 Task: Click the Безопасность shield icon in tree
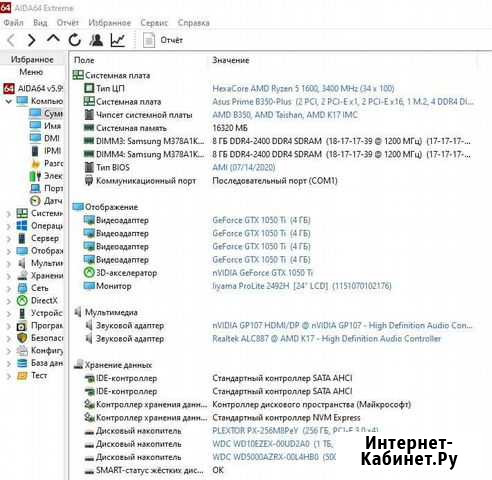(22, 338)
